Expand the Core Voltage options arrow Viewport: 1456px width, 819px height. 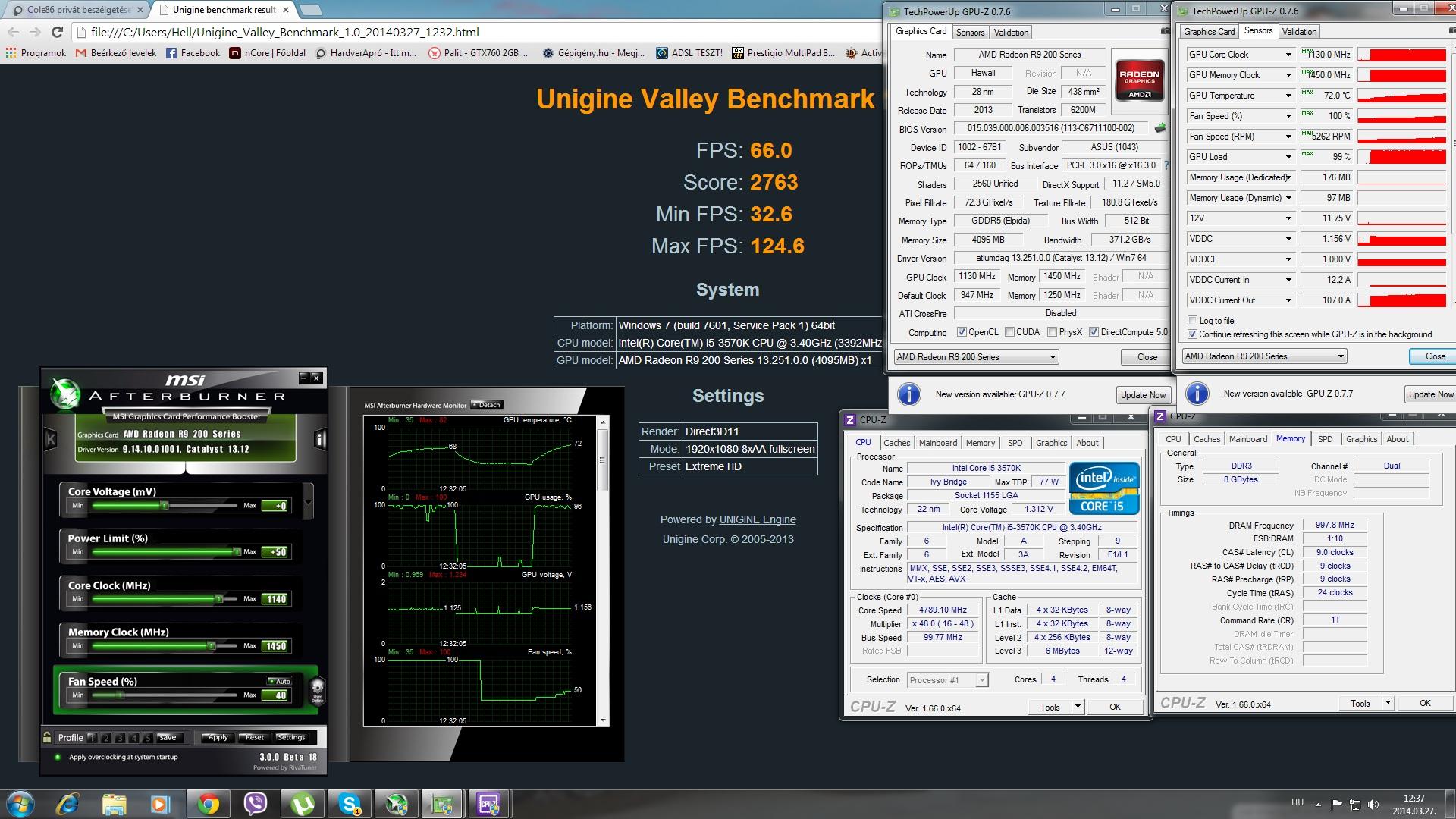click(x=308, y=503)
